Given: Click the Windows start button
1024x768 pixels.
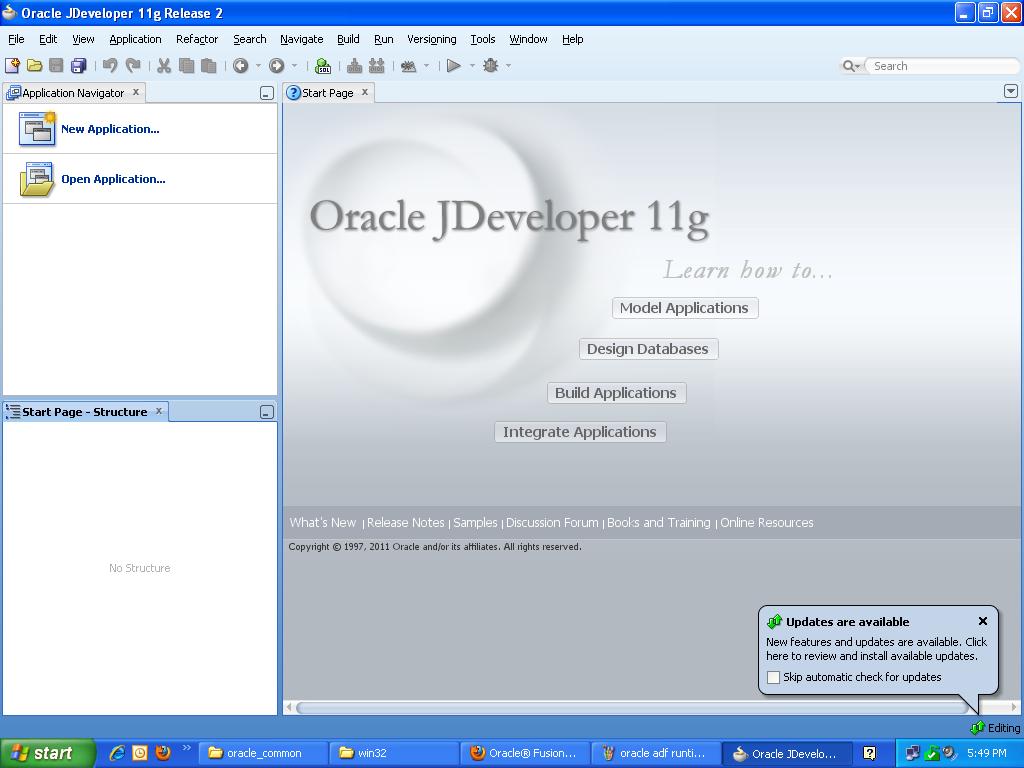Looking at the screenshot, I should (48, 753).
